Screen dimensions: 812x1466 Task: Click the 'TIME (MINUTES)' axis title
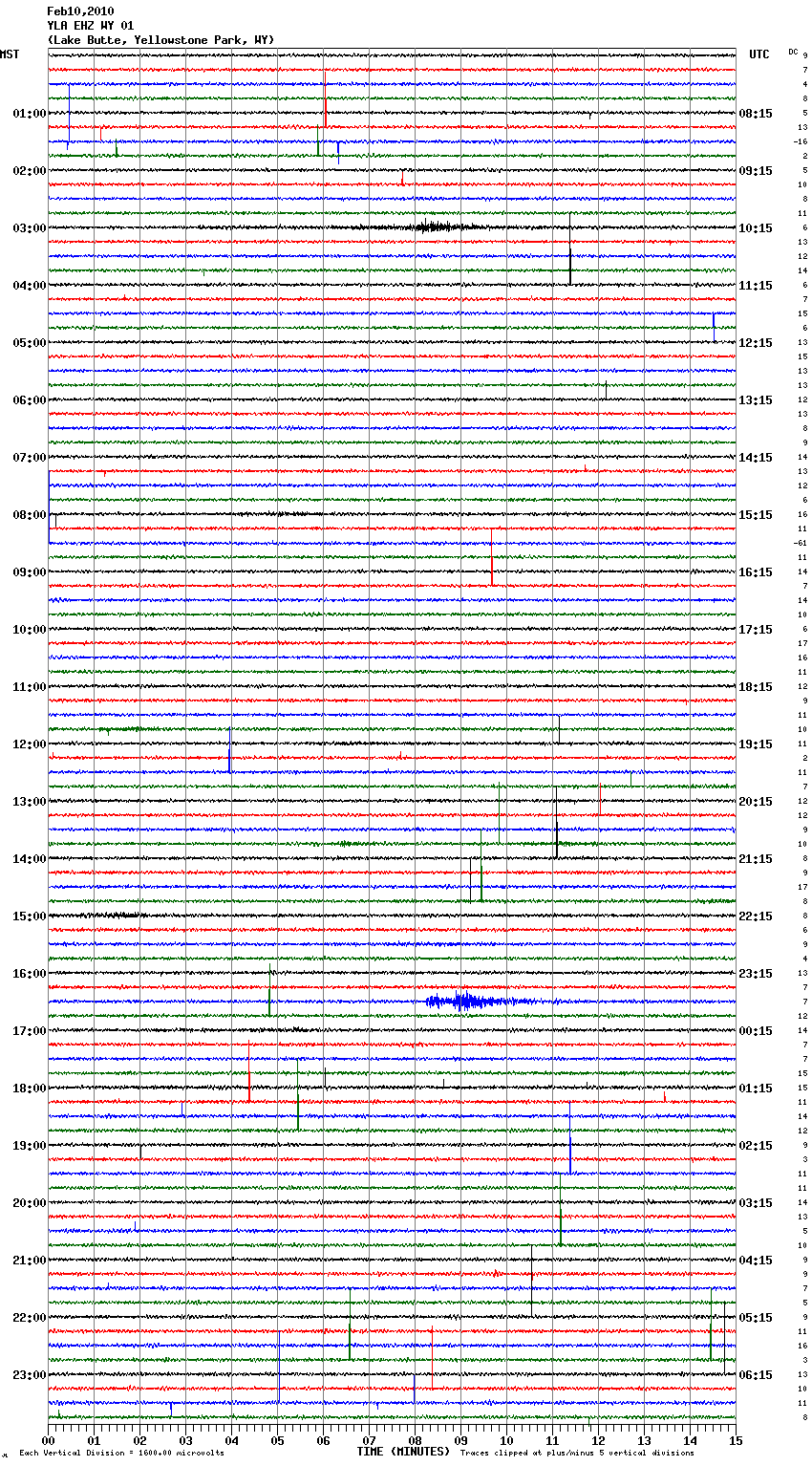(x=403, y=1452)
